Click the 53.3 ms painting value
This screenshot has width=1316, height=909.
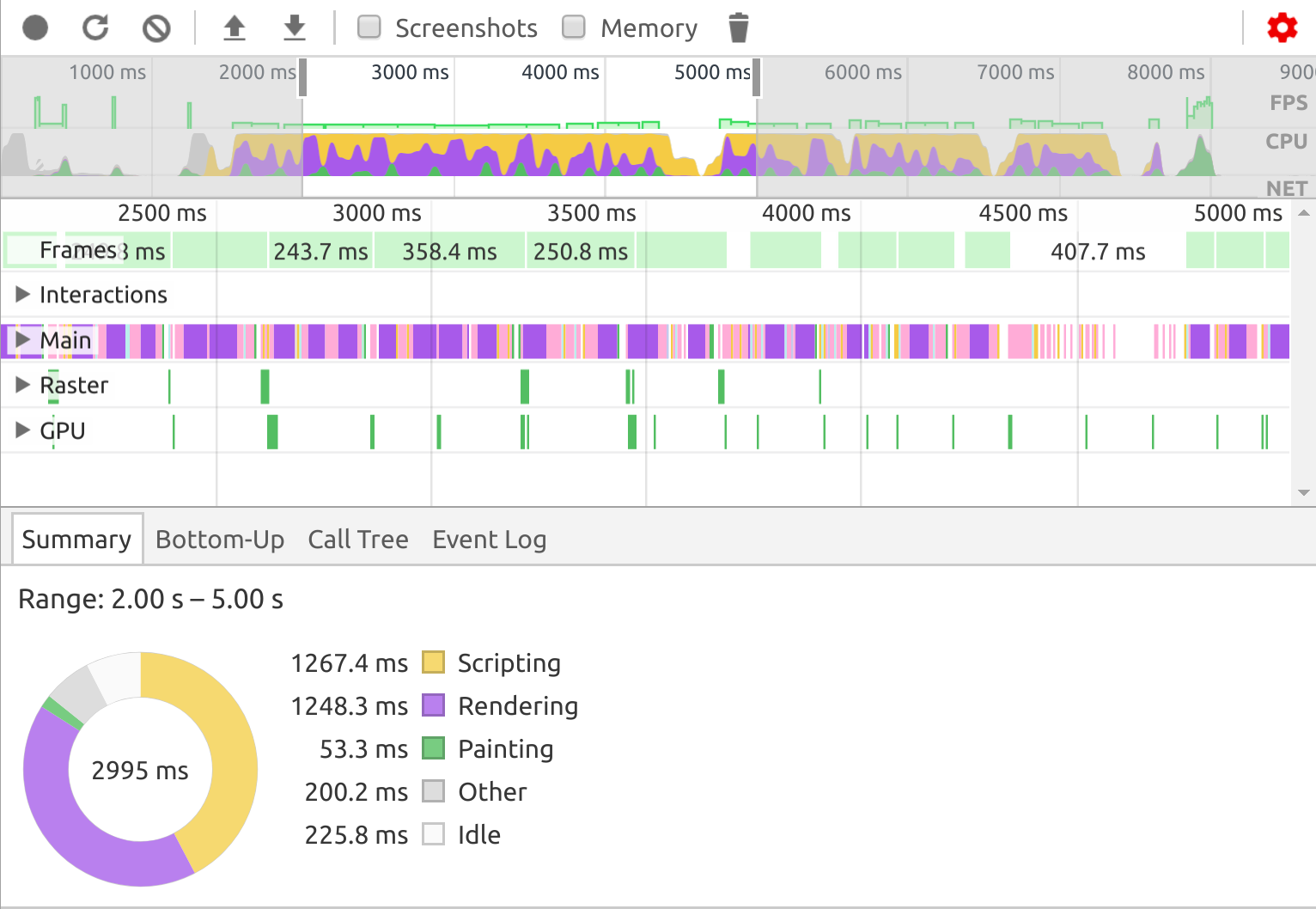tap(364, 749)
